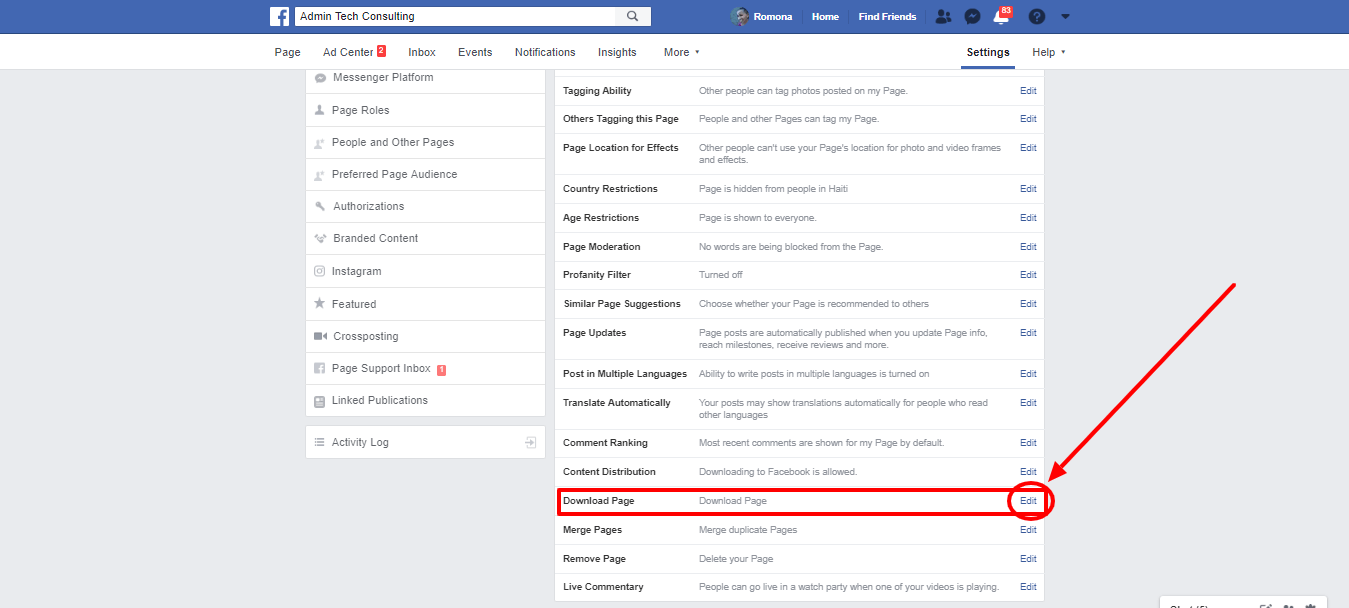The height and width of the screenshot is (608, 1349).
Task: Edit Post in Multiple Languages
Action: point(1028,374)
